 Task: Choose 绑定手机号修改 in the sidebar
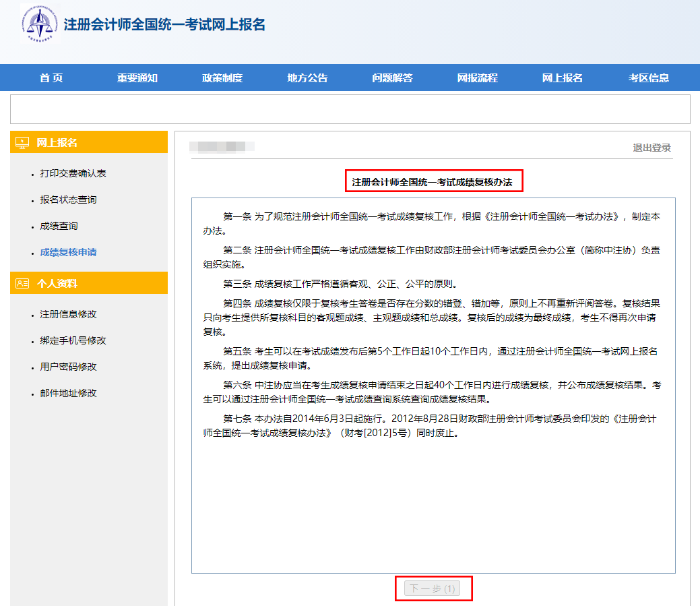coord(73,341)
